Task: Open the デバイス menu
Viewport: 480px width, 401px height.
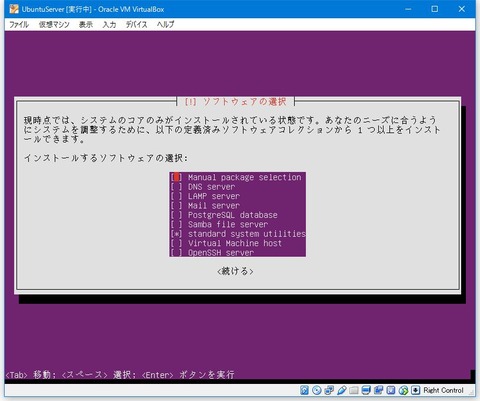Action: tap(136, 24)
